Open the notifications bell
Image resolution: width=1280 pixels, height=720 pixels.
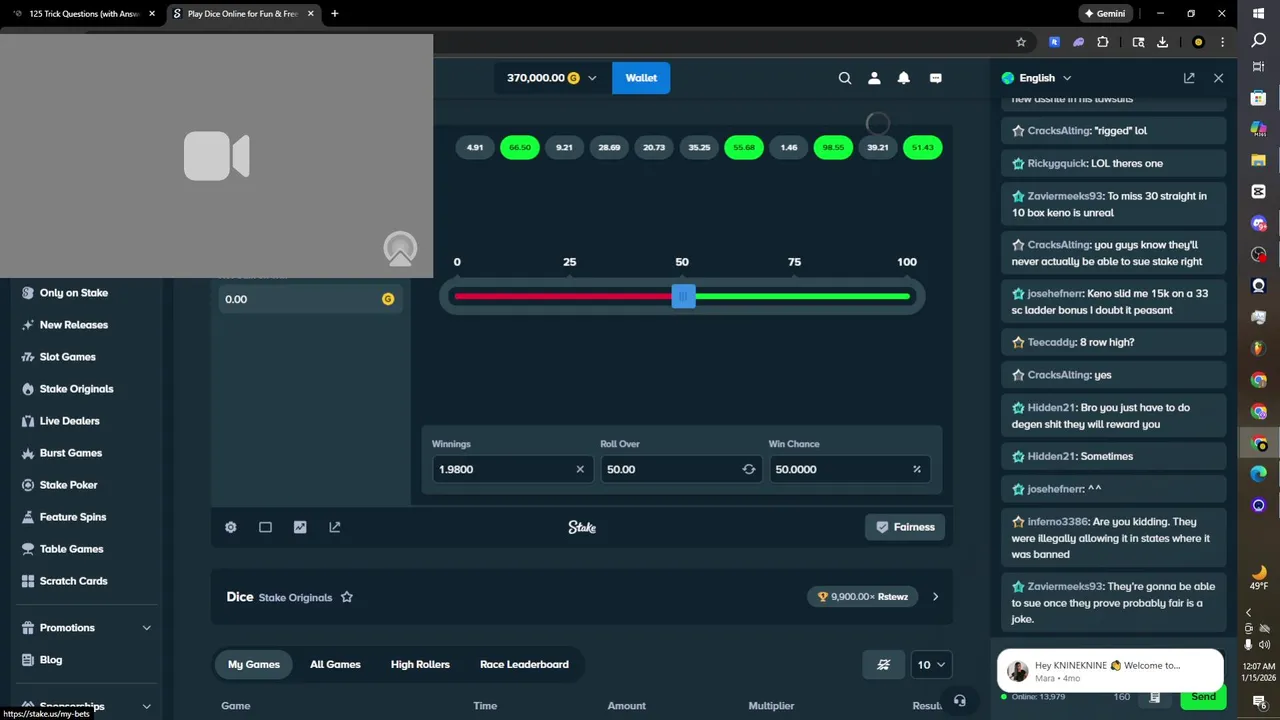[x=904, y=78]
